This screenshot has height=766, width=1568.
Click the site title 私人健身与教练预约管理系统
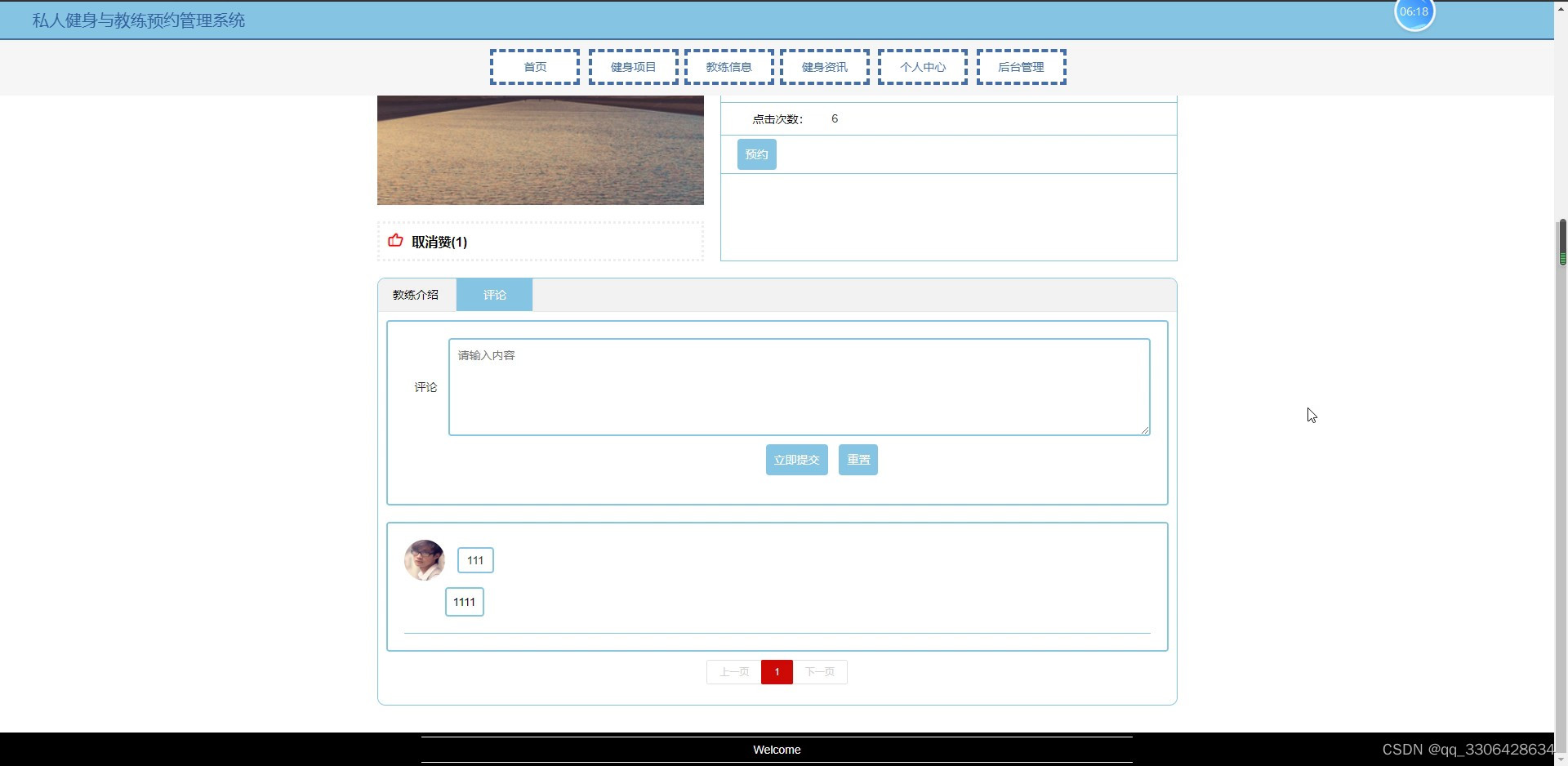(139, 20)
